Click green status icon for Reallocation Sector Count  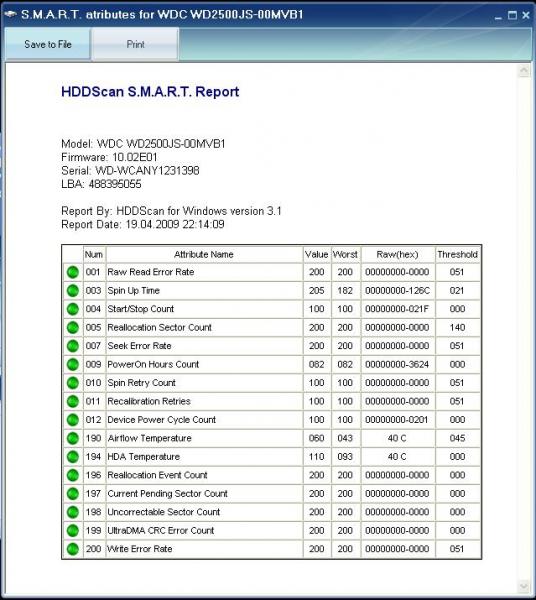click(x=73, y=328)
